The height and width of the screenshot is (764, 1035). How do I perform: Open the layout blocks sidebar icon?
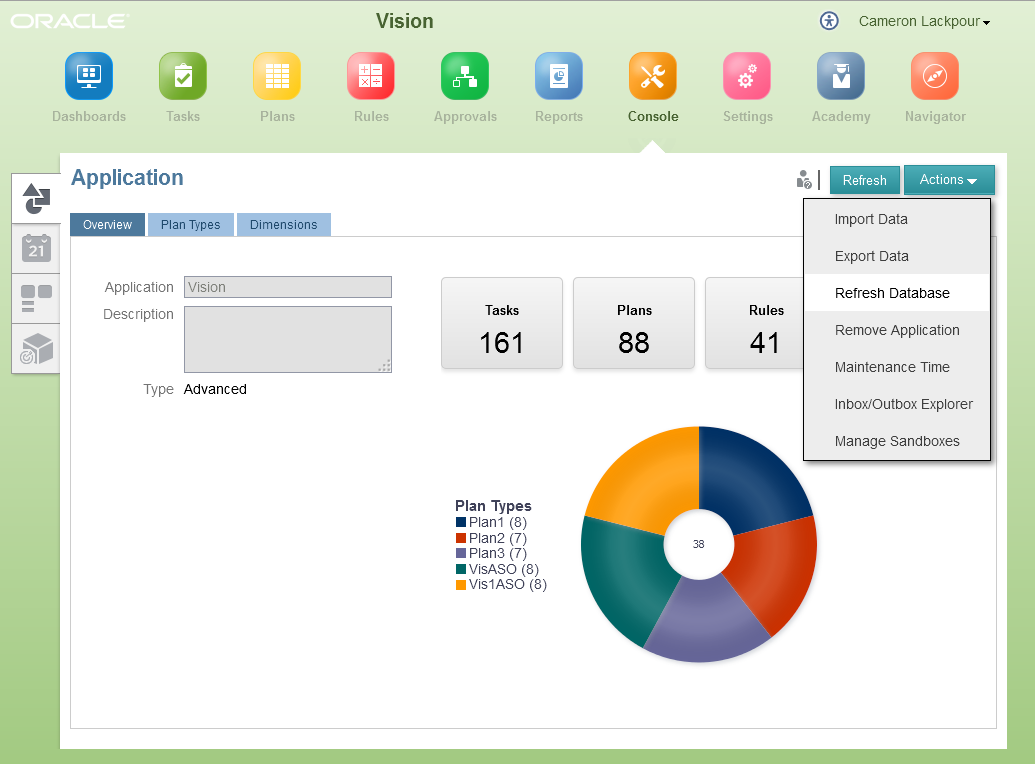click(36, 298)
